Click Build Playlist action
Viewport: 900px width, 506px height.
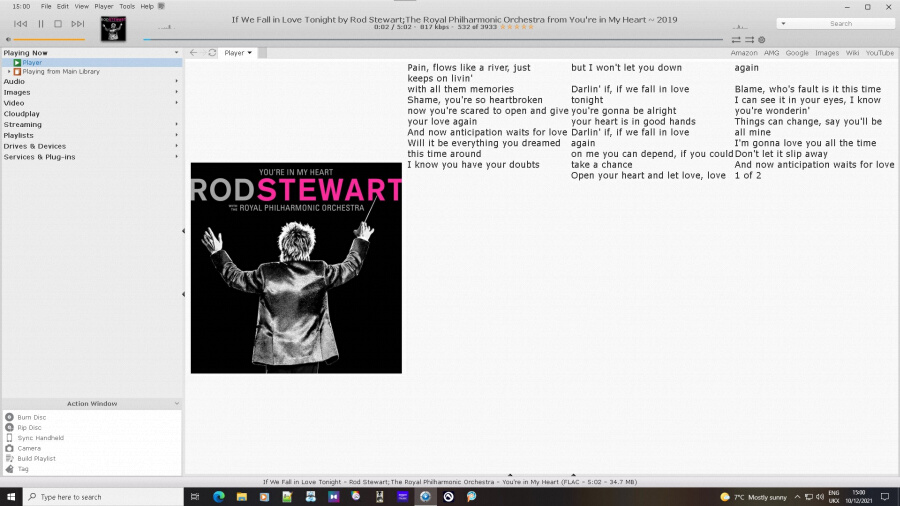(36, 458)
